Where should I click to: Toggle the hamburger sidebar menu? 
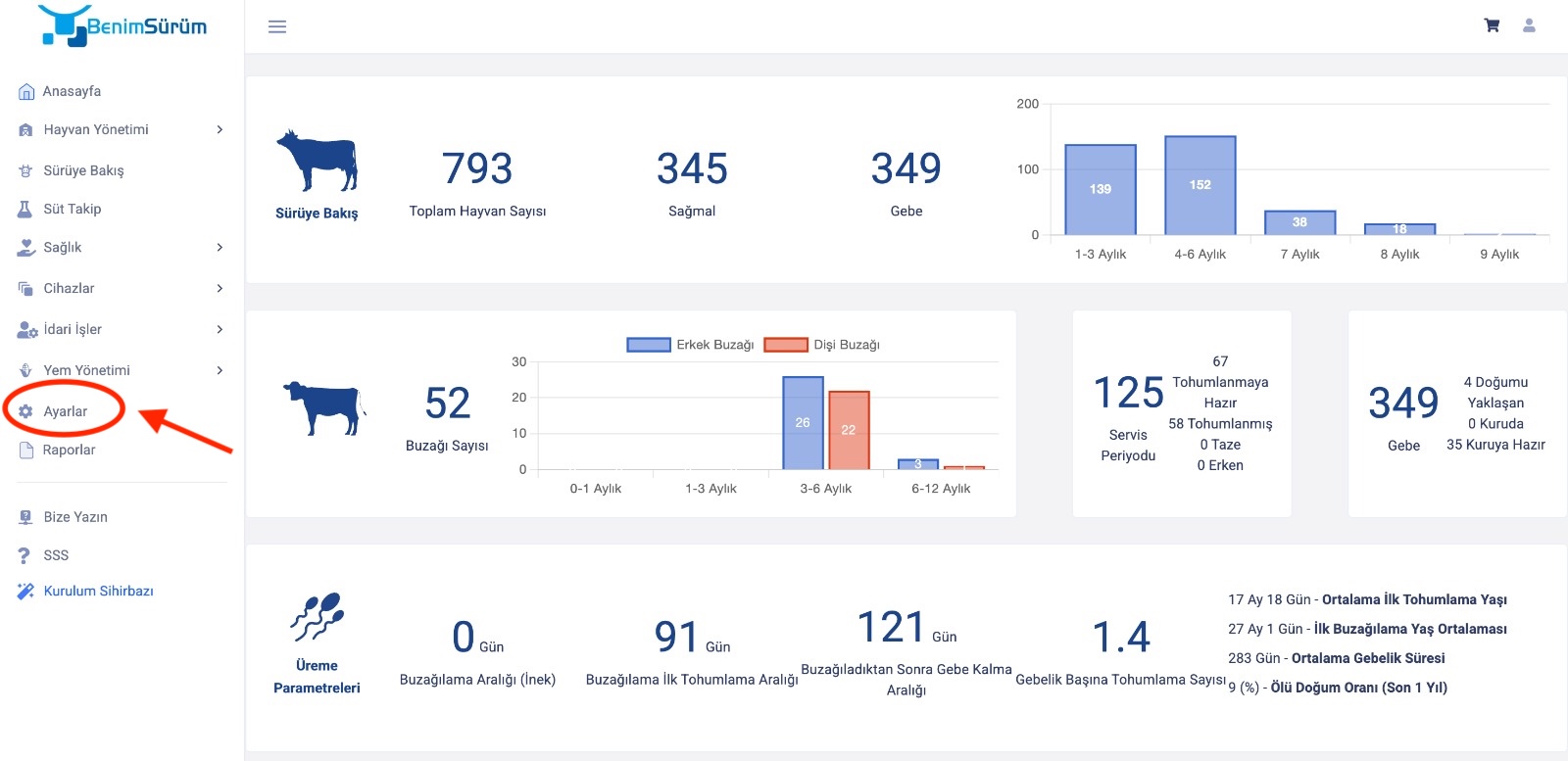point(277,26)
